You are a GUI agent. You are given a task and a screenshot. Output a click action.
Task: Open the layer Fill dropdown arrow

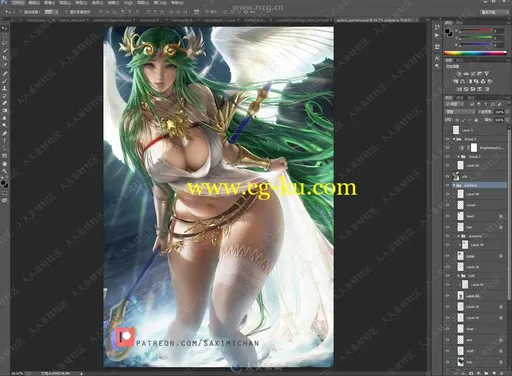point(506,120)
